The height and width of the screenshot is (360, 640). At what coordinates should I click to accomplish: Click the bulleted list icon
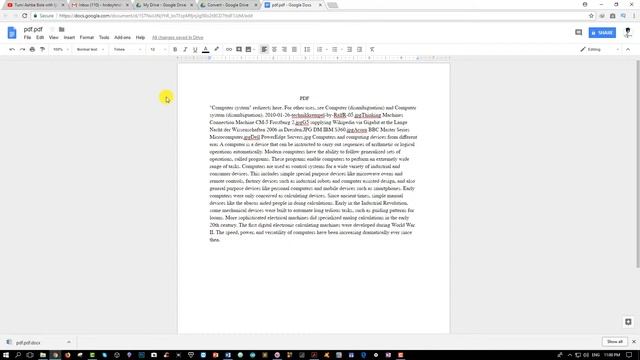pyautogui.click(x=335, y=49)
